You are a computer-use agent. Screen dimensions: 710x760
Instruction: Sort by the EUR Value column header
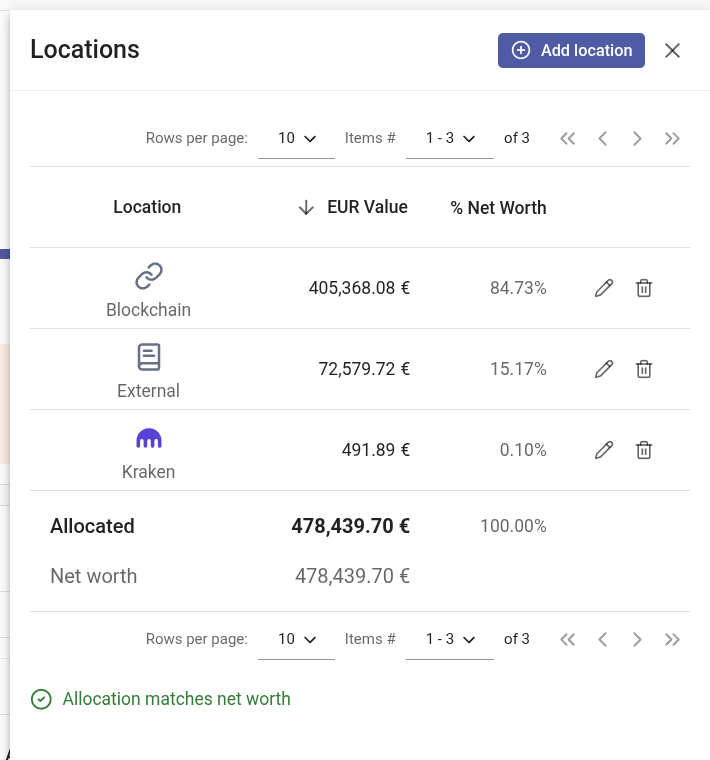[367, 207]
